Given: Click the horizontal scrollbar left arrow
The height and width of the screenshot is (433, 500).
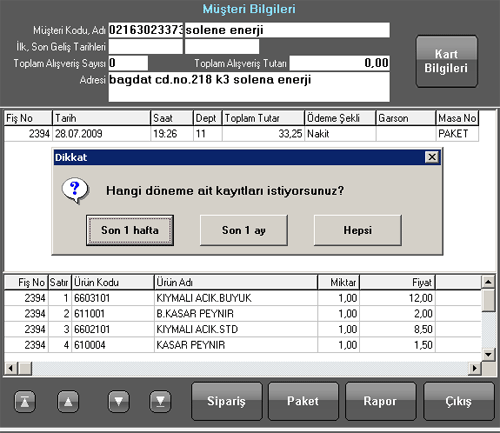Looking at the screenshot, I should [11, 368].
